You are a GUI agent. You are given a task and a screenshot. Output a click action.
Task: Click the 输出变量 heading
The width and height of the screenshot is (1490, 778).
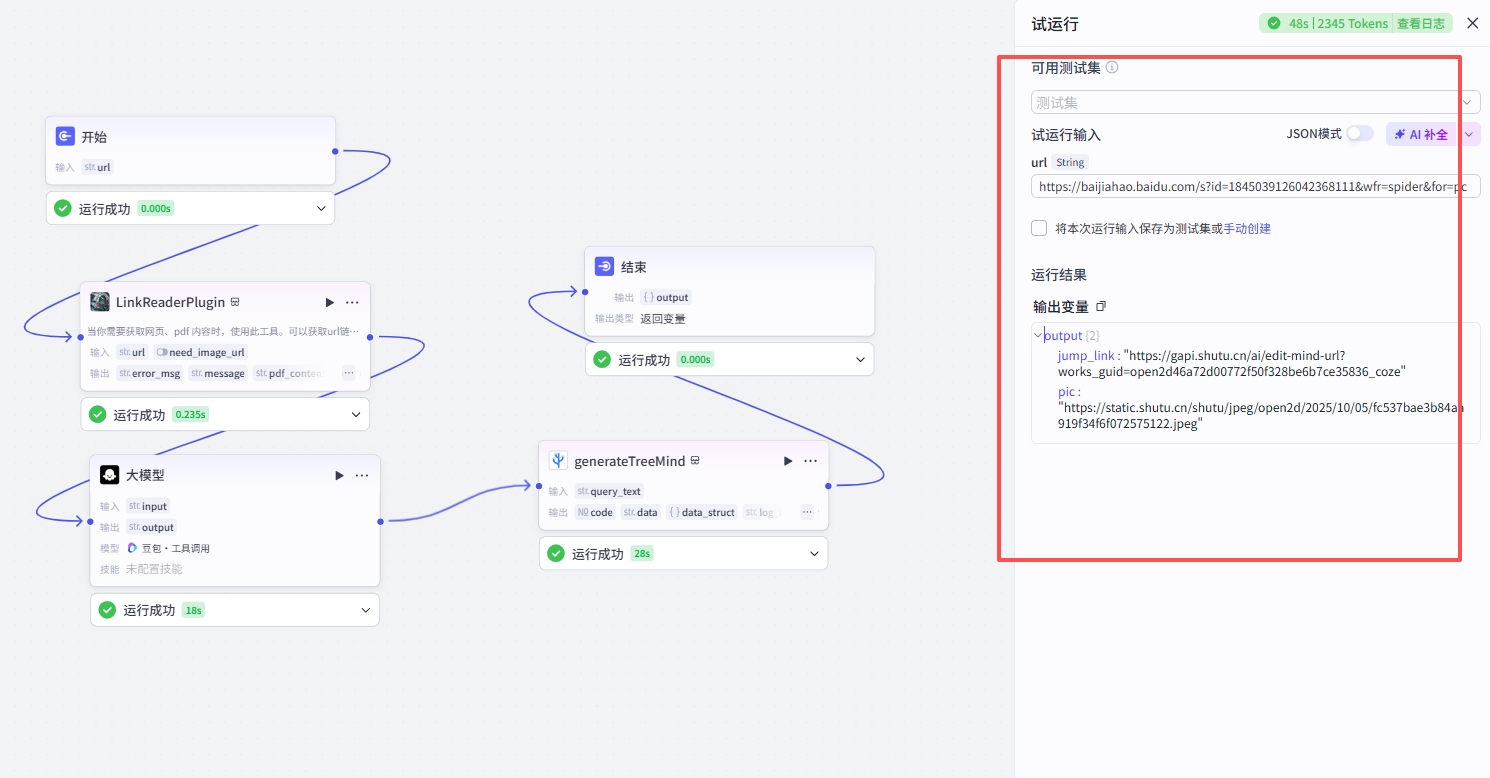(x=1061, y=307)
